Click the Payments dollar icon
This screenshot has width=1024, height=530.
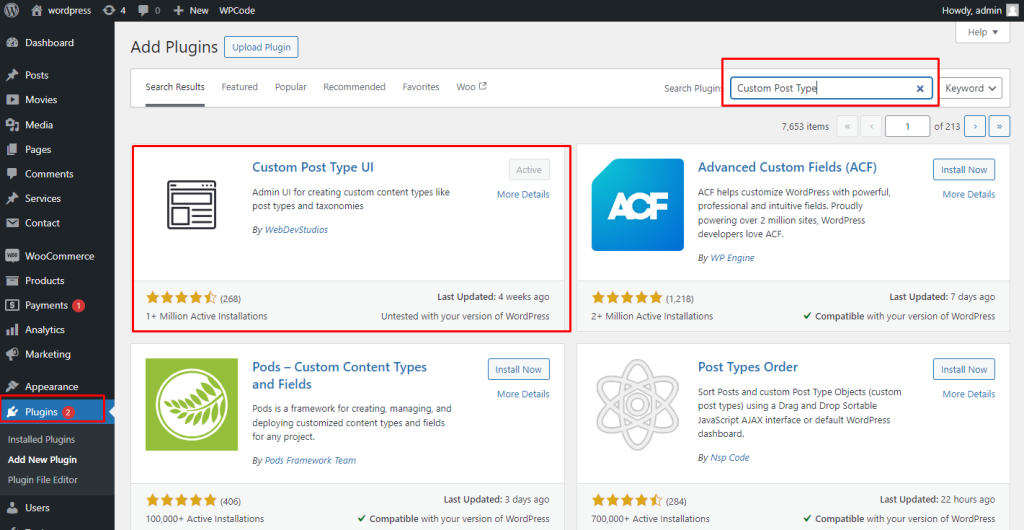12,305
